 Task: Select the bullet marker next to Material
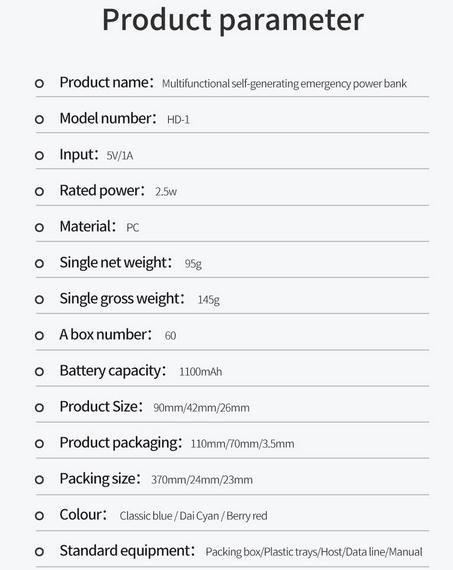click(x=39, y=227)
